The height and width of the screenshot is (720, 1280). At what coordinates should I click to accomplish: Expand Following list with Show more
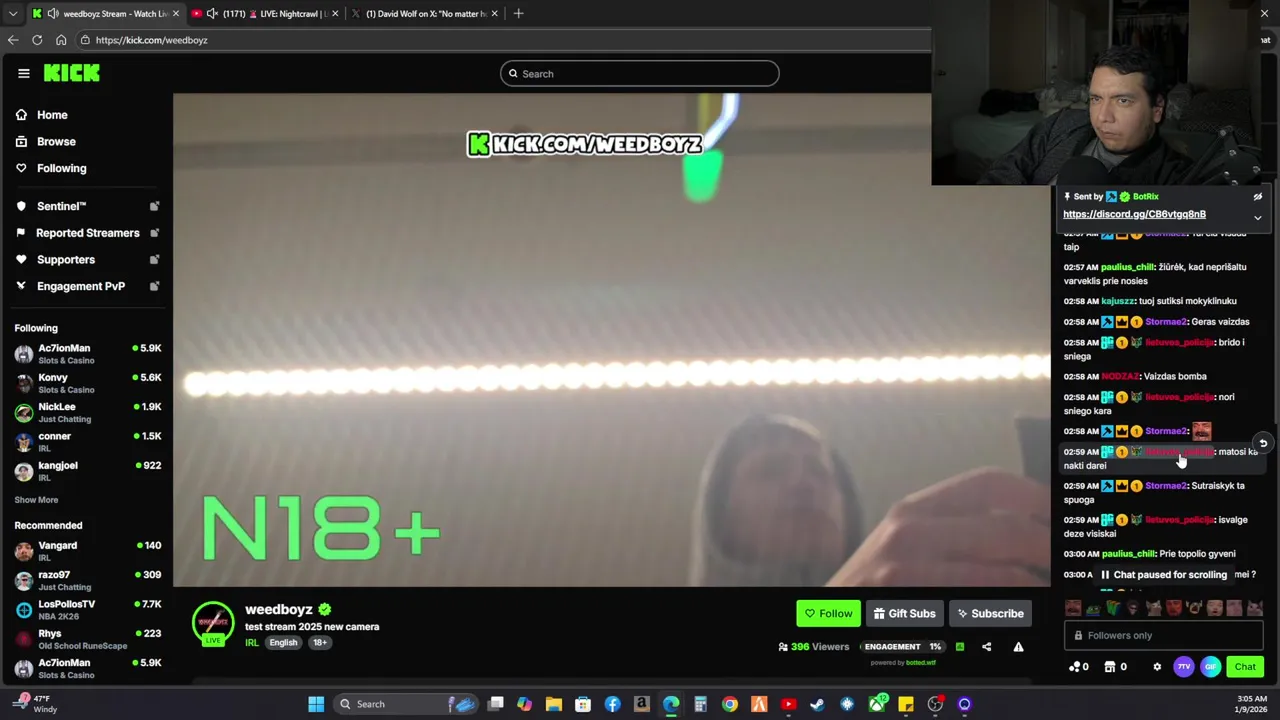tap(36, 500)
